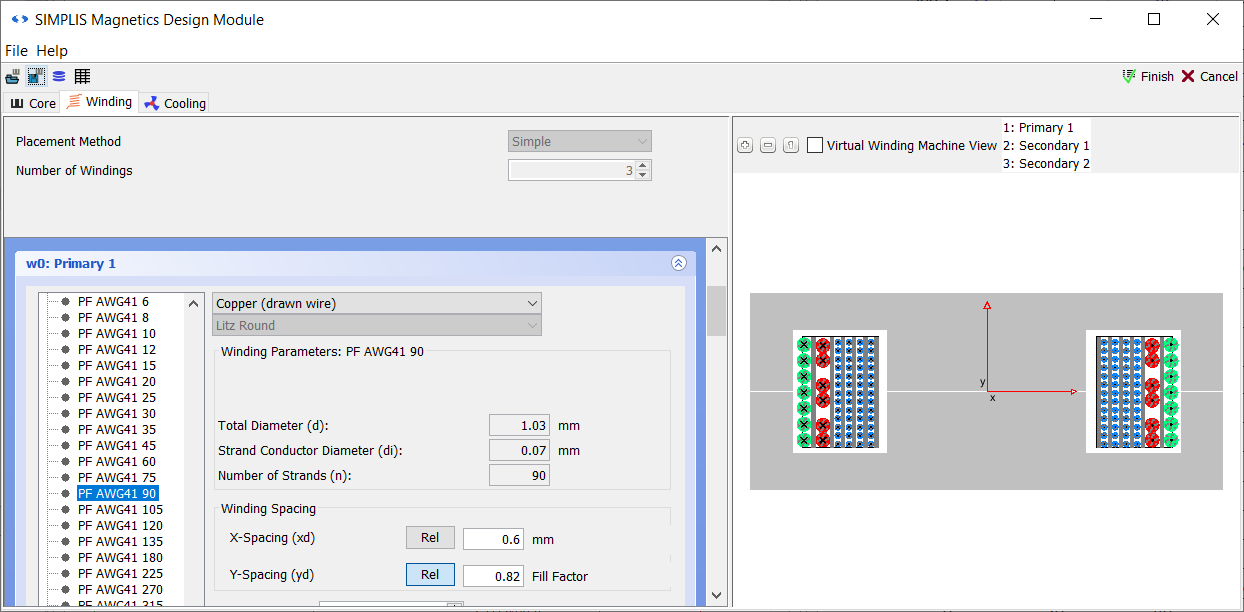1244x612 pixels.
Task: Switch to the Cooling tab
Action: (x=175, y=103)
